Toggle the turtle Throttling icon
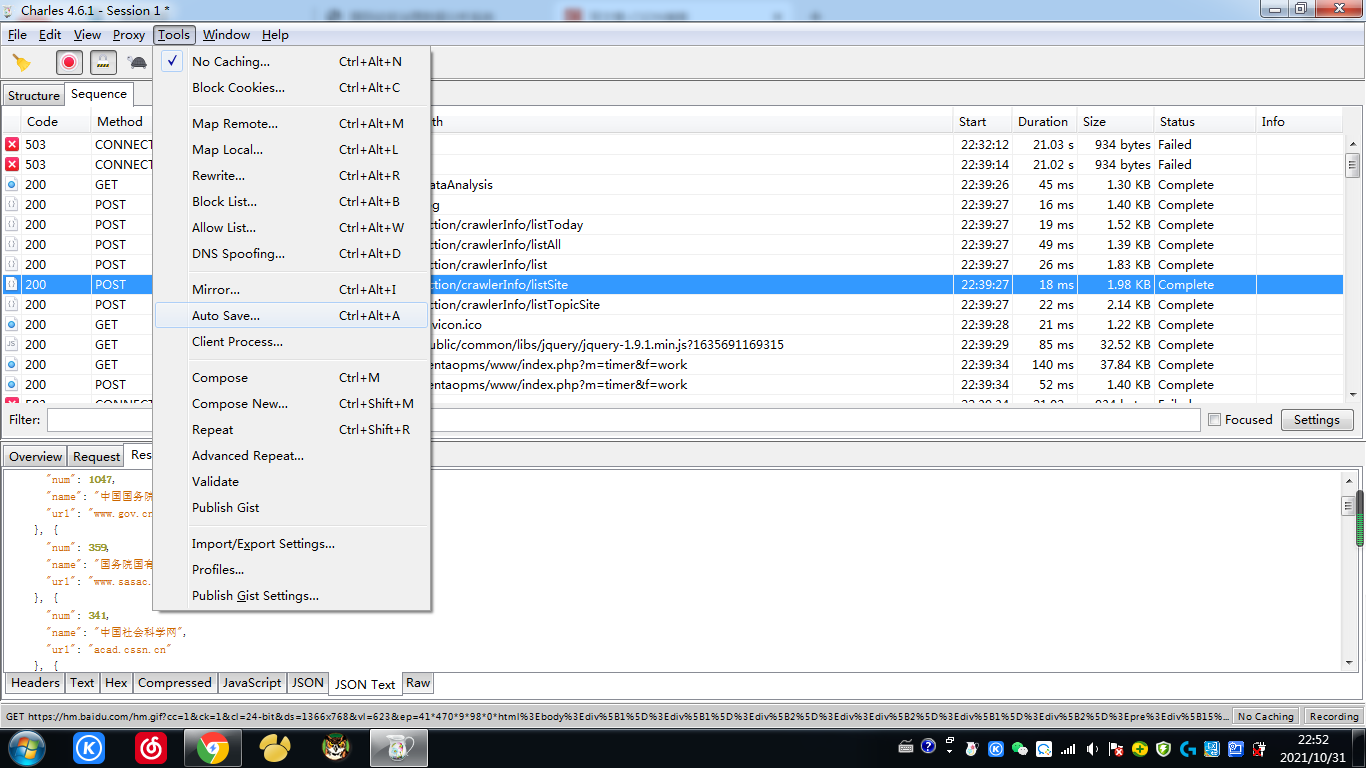Viewport: 1366px width, 768px height. [x=137, y=63]
